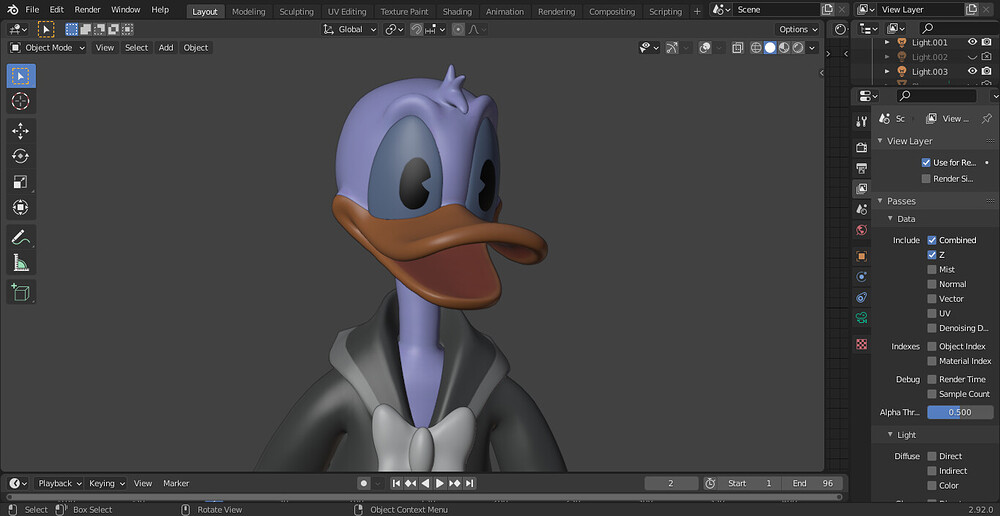The width and height of the screenshot is (1000, 516).
Task: Open the Object Data properties tab
Action: pyautogui.click(x=862, y=318)
